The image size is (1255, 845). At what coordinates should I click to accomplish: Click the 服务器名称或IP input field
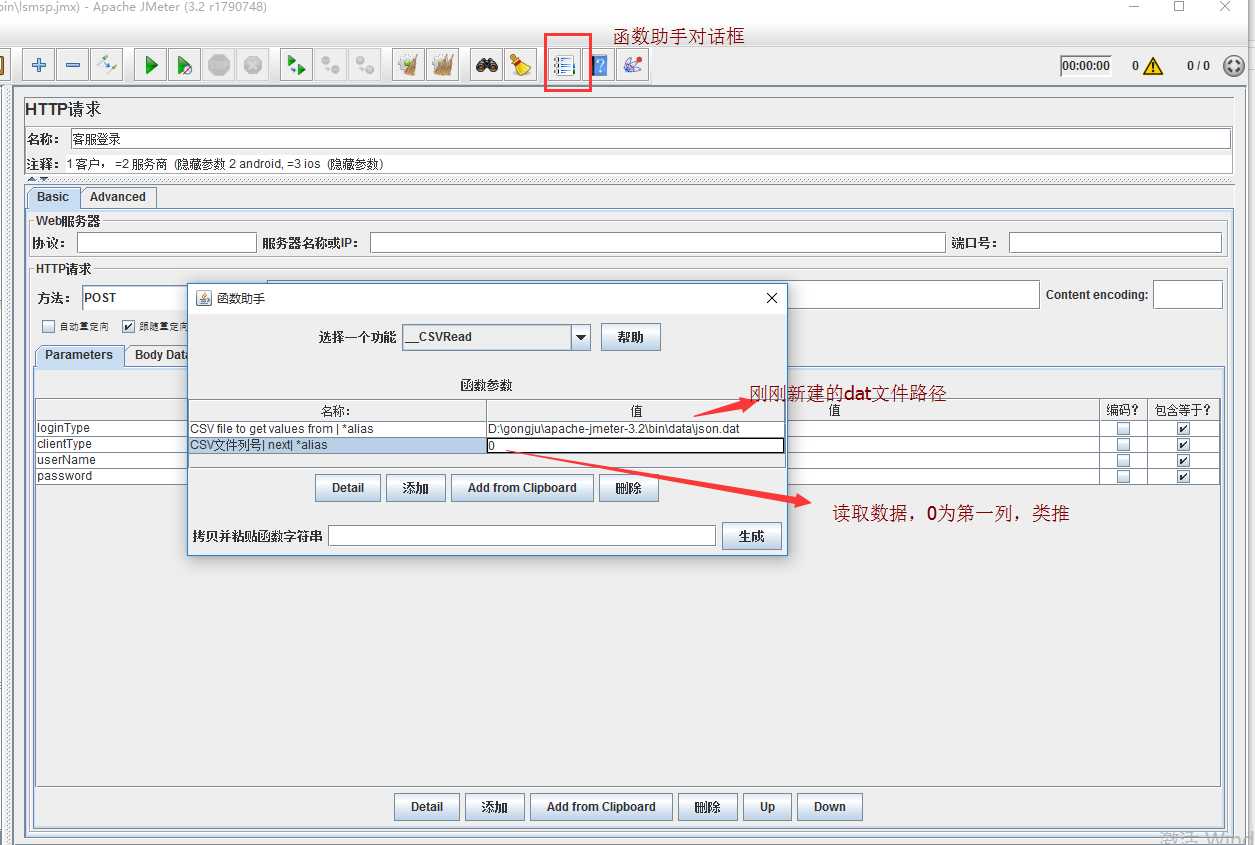657,243
